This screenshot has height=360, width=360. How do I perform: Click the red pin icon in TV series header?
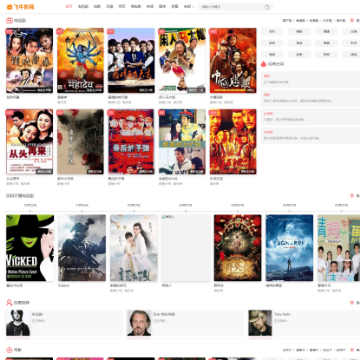(x=352, y=21)
